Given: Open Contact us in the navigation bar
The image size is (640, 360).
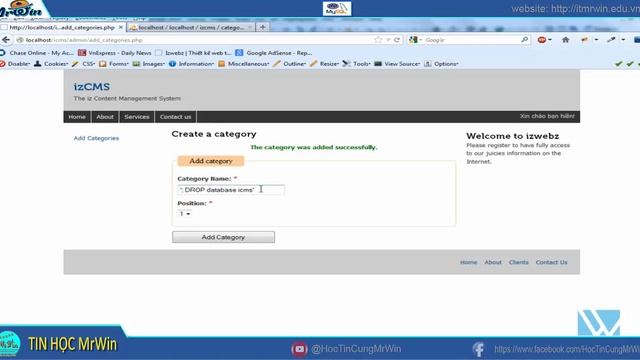Looking at the screenshot, I should 176,117.
